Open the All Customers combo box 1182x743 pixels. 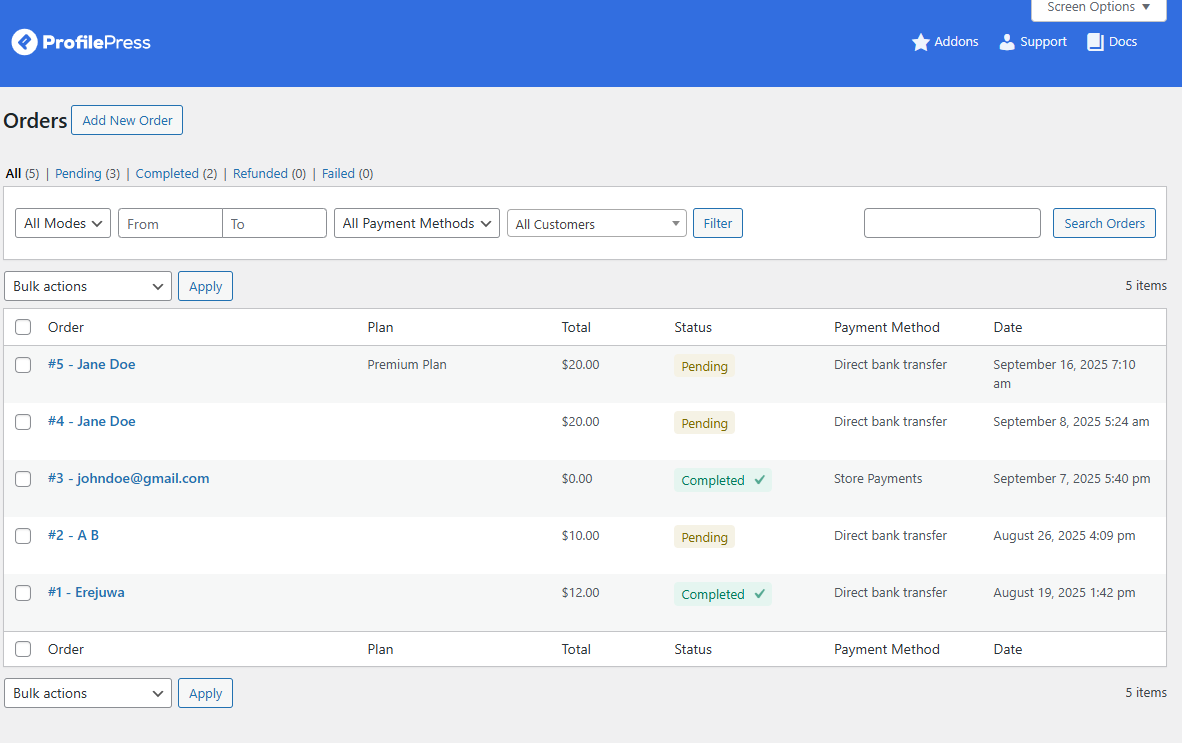click(x=596, y=224)
